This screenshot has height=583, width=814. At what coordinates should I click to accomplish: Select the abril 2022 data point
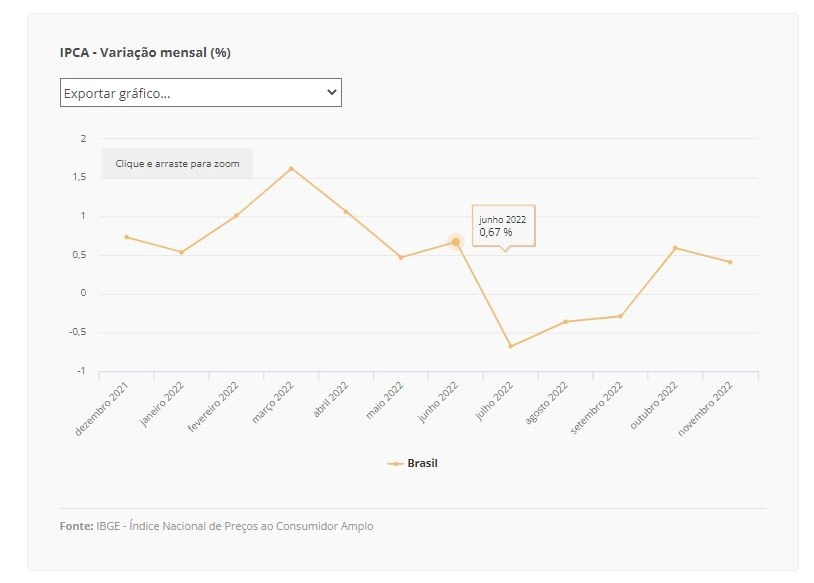(x=346, y=212)
